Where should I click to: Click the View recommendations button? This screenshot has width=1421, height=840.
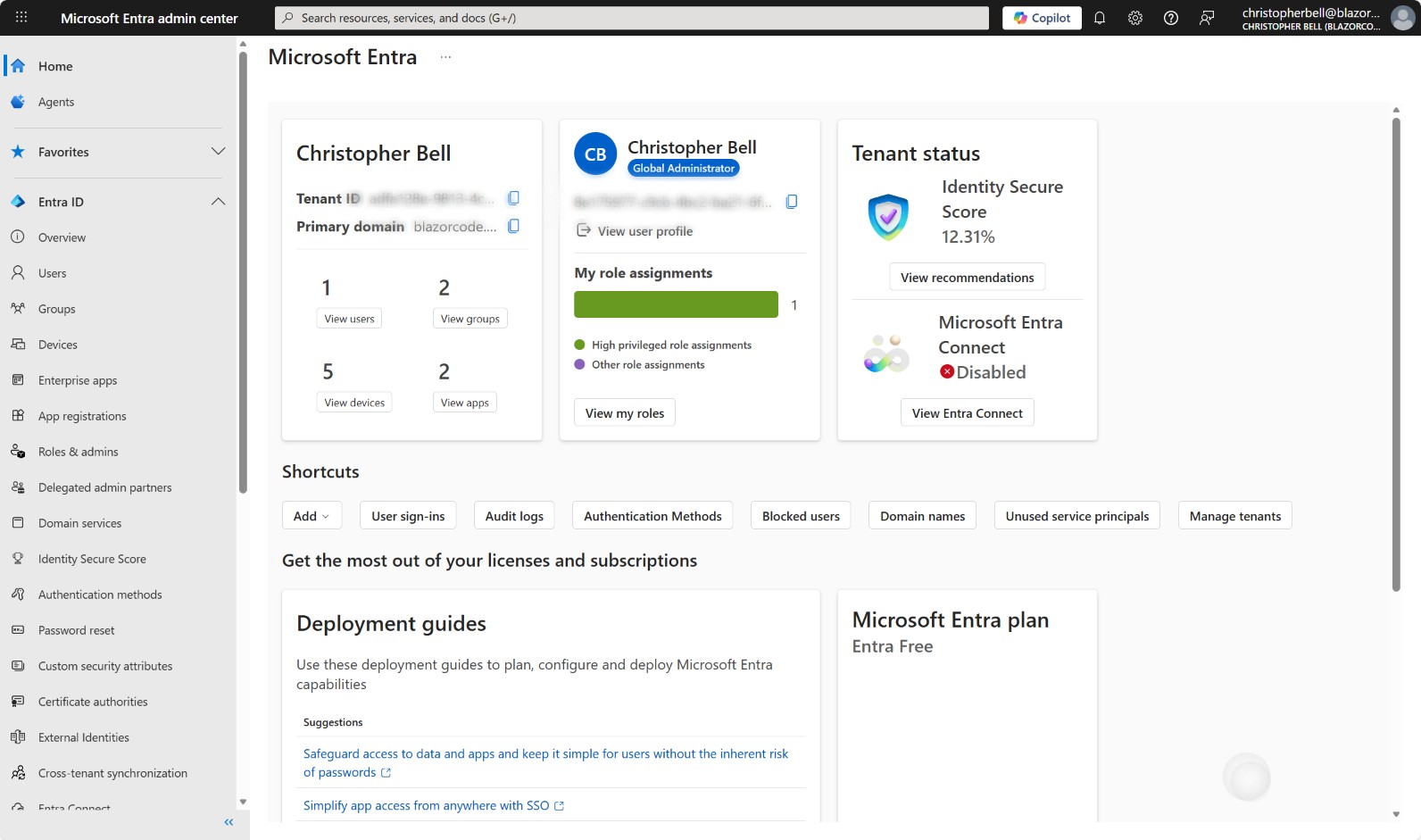pos(967,278)
